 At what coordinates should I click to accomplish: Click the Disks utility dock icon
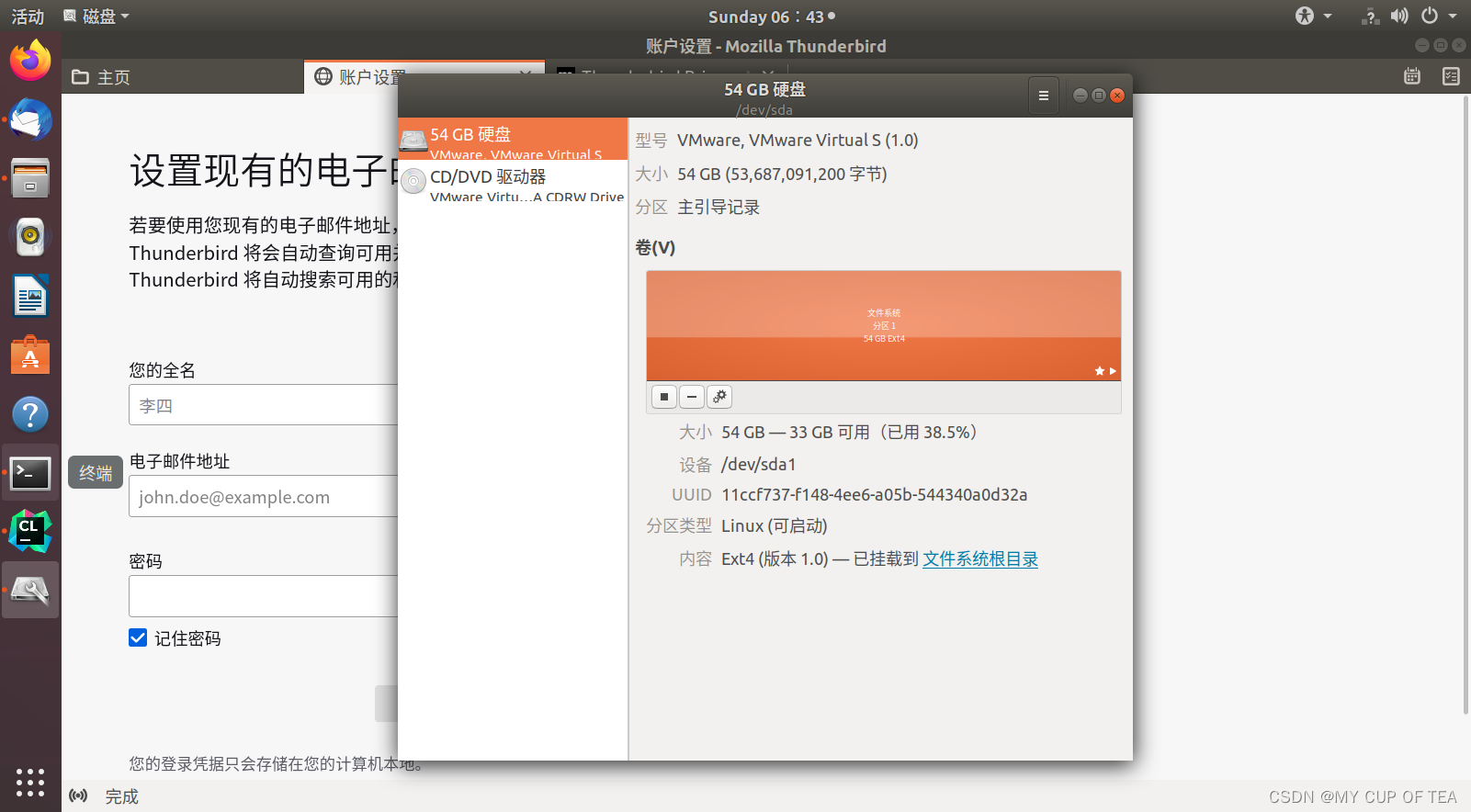30,591
